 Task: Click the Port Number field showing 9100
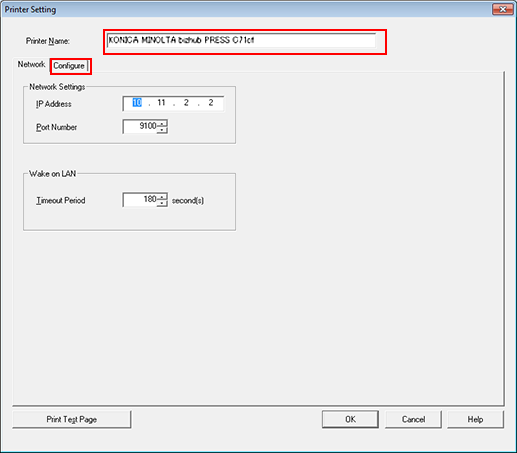140,126
